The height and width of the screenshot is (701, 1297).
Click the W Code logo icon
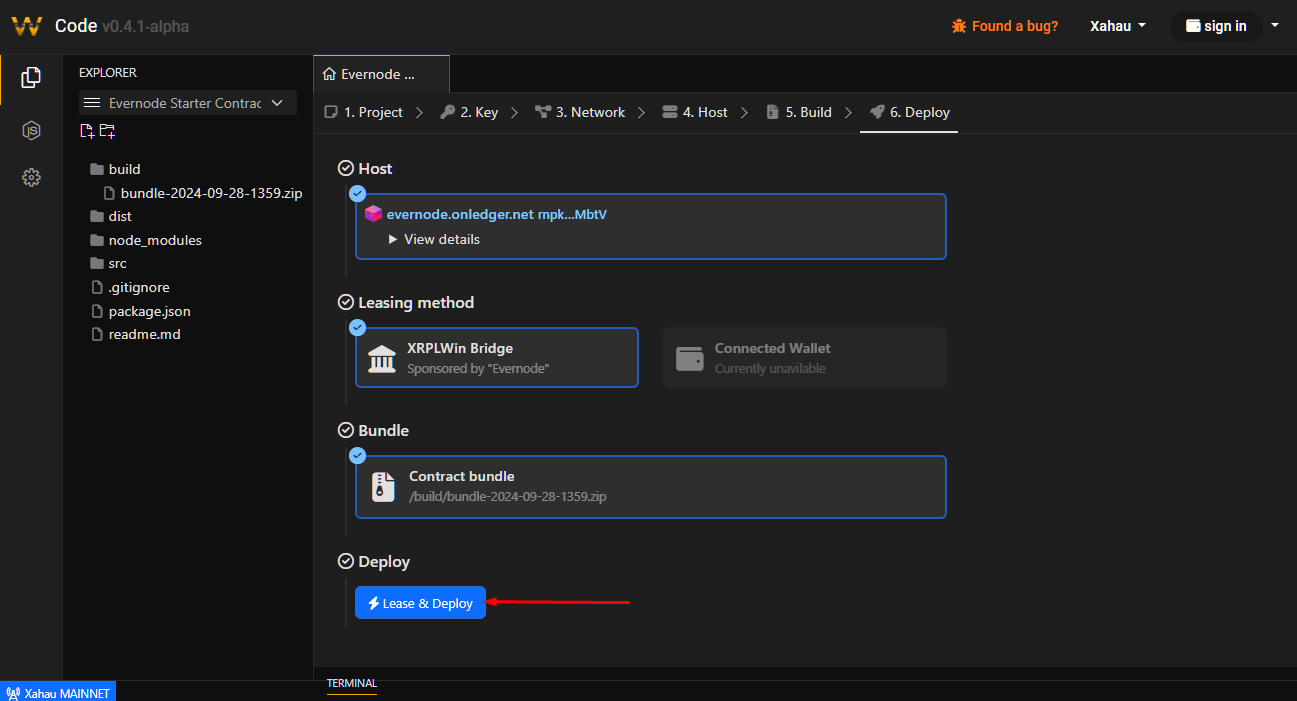point(26,26)
